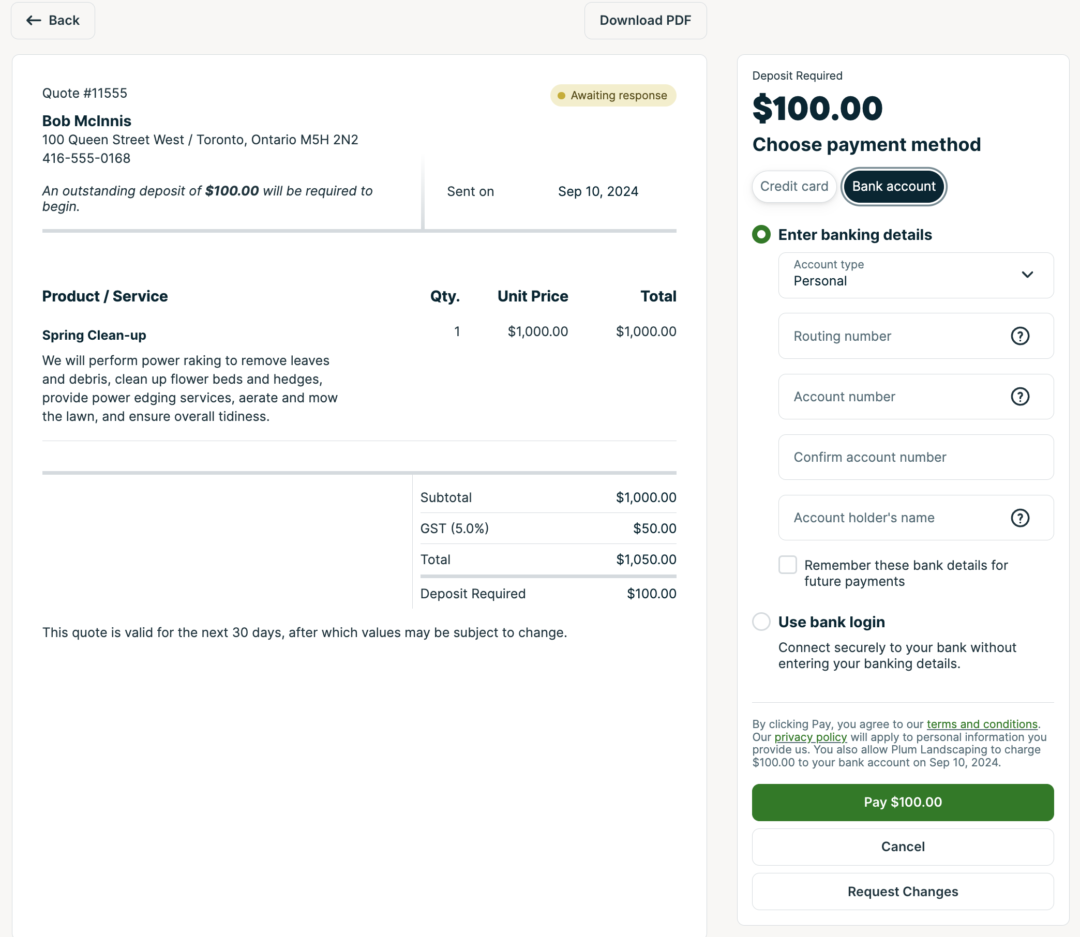This screenshot has width=1080, height=937.
Task: Click the Confirm account number field
Action: [x=890, y=457]
